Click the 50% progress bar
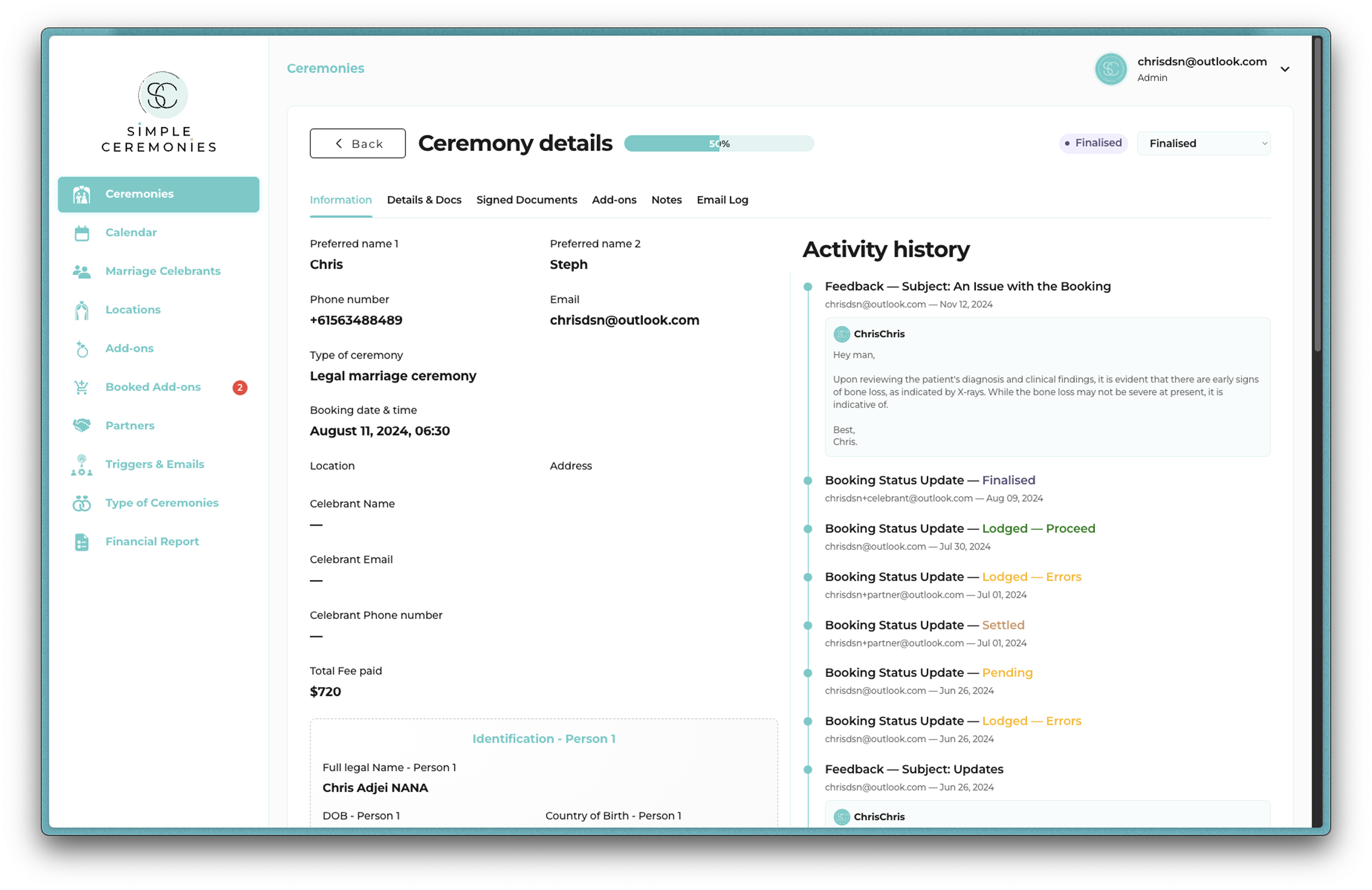 click(719, 144)
